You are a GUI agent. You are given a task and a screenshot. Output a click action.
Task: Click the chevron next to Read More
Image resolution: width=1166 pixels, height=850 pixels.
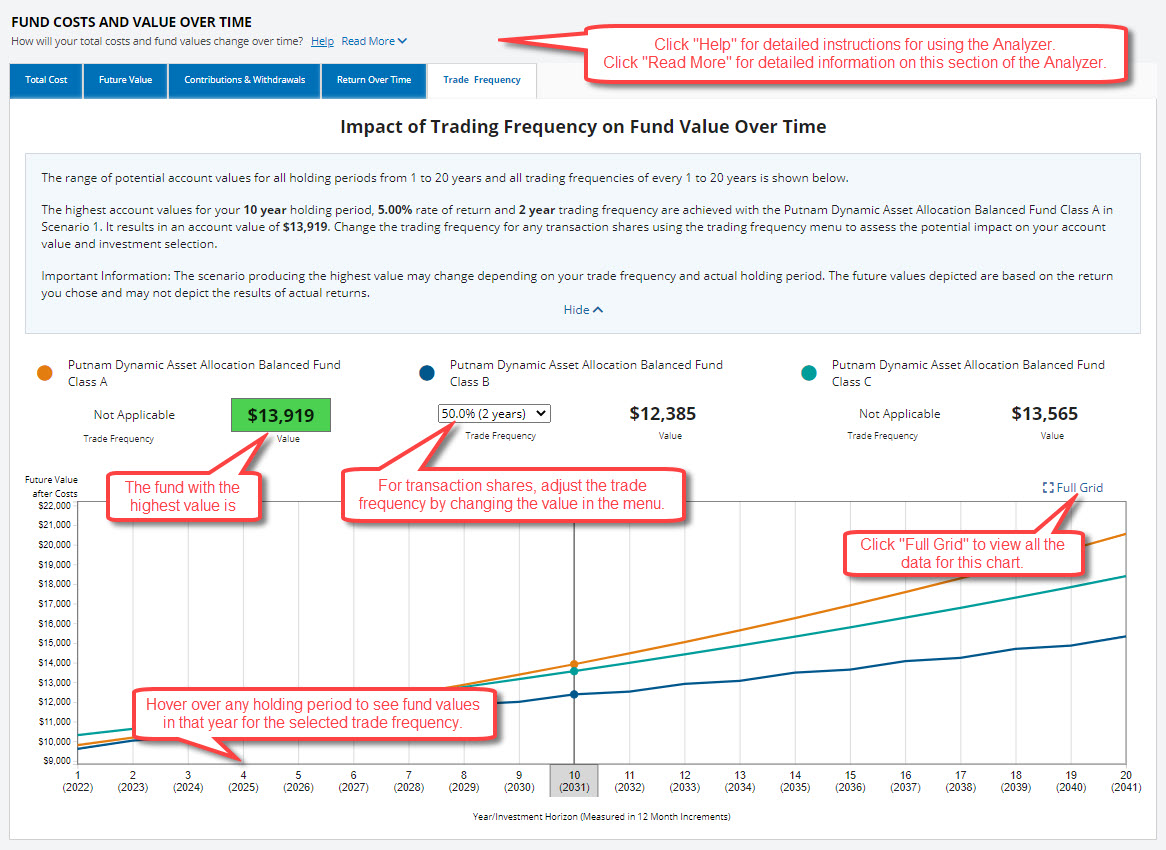tap(404, 41)
